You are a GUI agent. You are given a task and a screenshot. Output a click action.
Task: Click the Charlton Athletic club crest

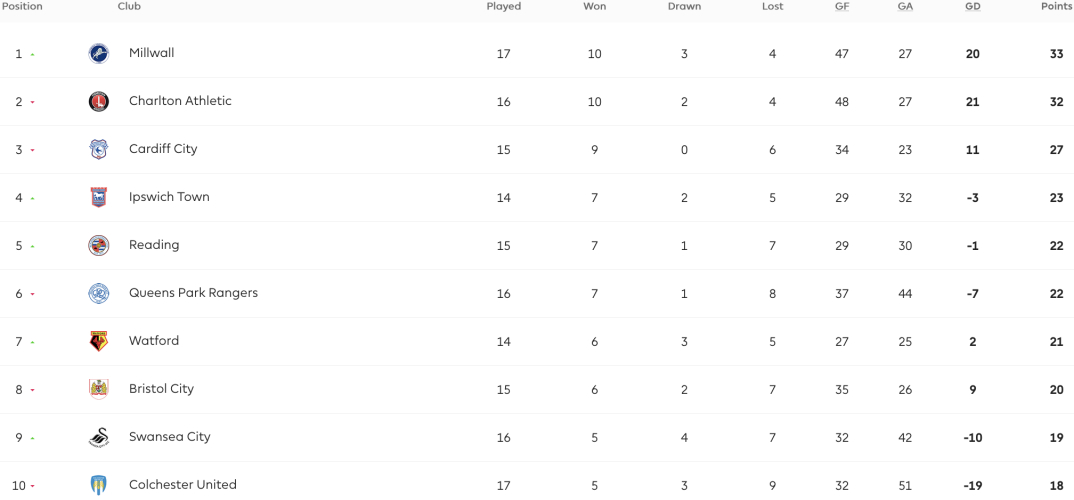(x=99, y=101)
